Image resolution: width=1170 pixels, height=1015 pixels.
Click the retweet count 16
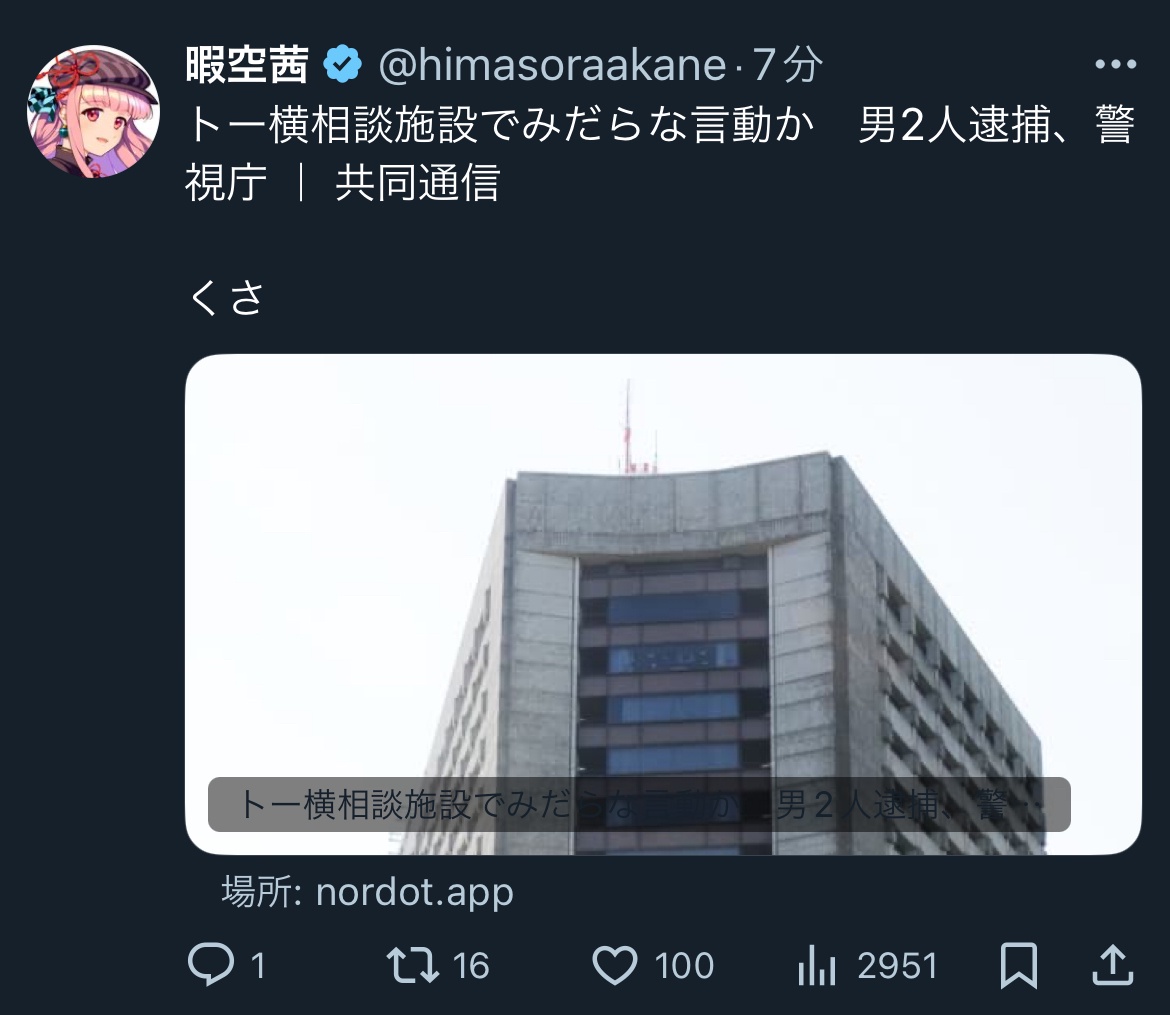471,966
